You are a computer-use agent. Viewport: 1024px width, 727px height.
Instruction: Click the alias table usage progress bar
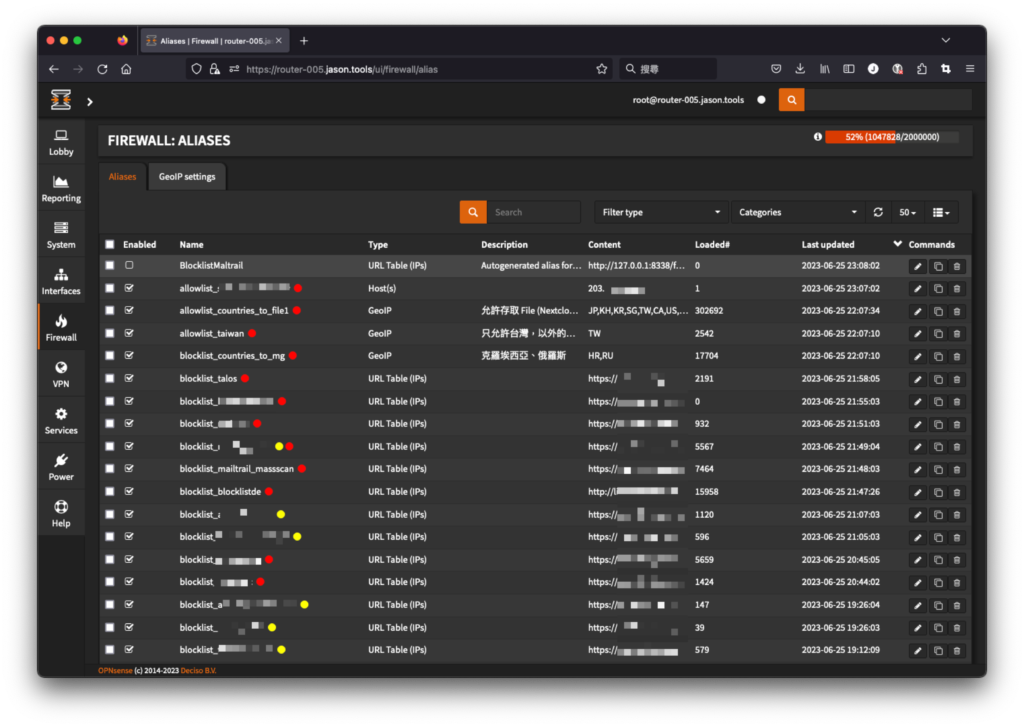pyautogui.click(x=891, y=137)
